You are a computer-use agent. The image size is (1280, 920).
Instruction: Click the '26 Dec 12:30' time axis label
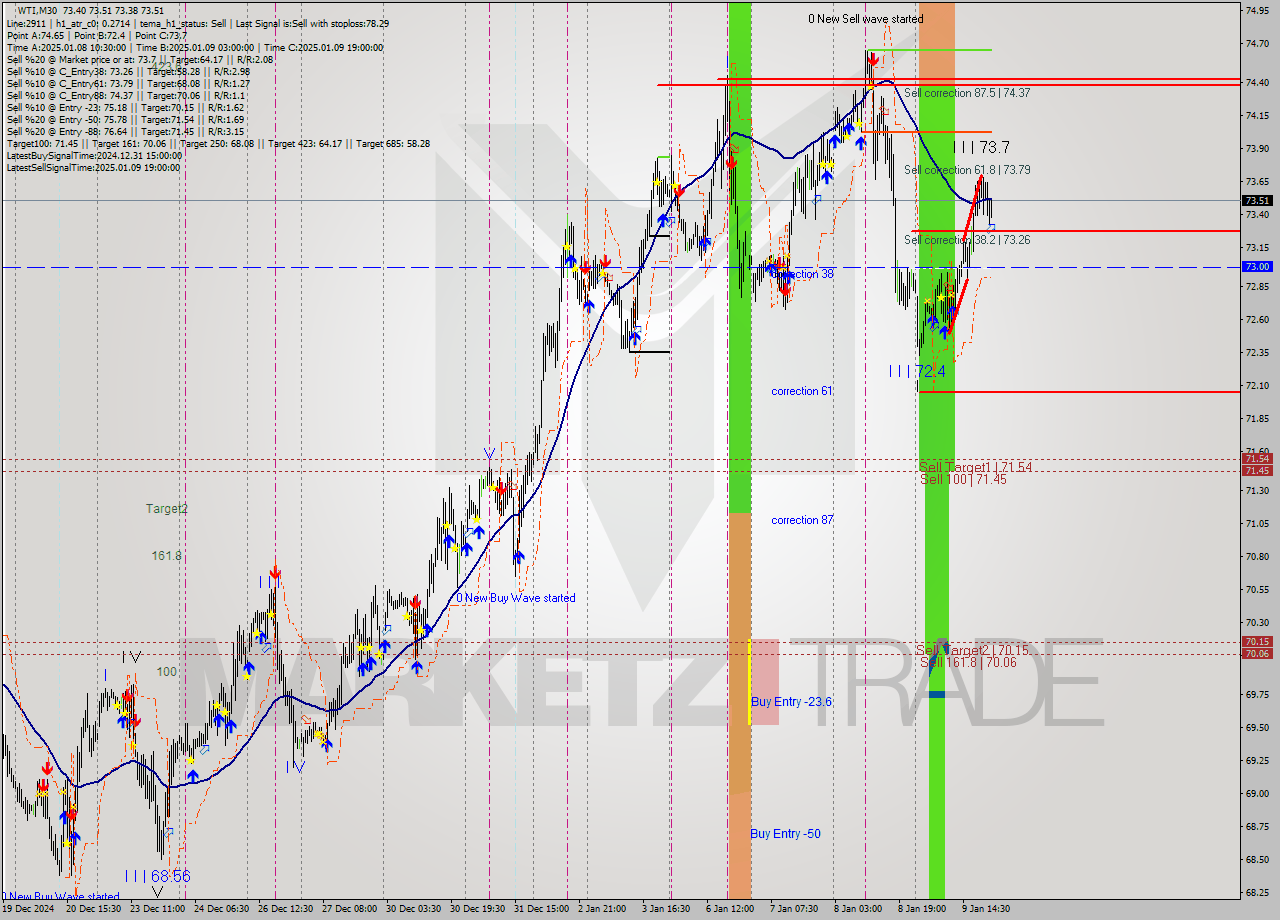285,909
